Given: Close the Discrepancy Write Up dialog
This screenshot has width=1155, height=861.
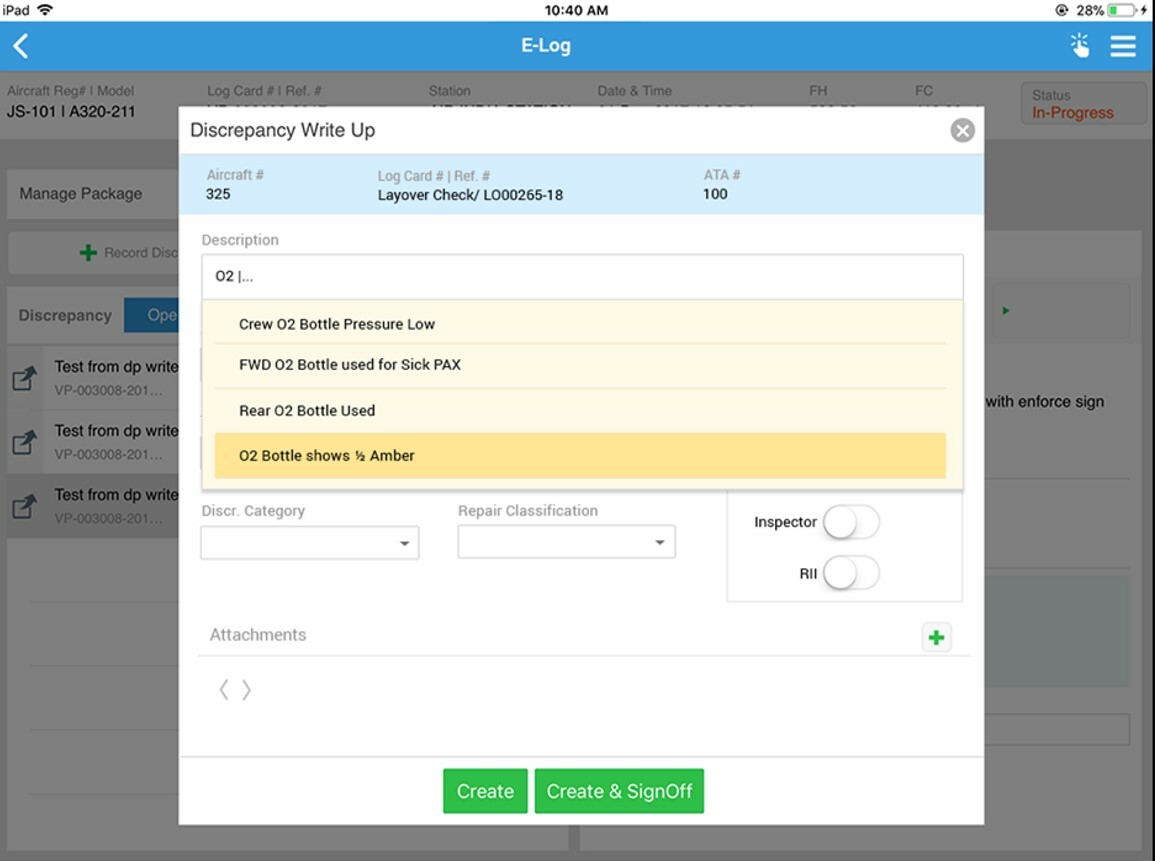Looking at the screenshot, I should (962, 130).
